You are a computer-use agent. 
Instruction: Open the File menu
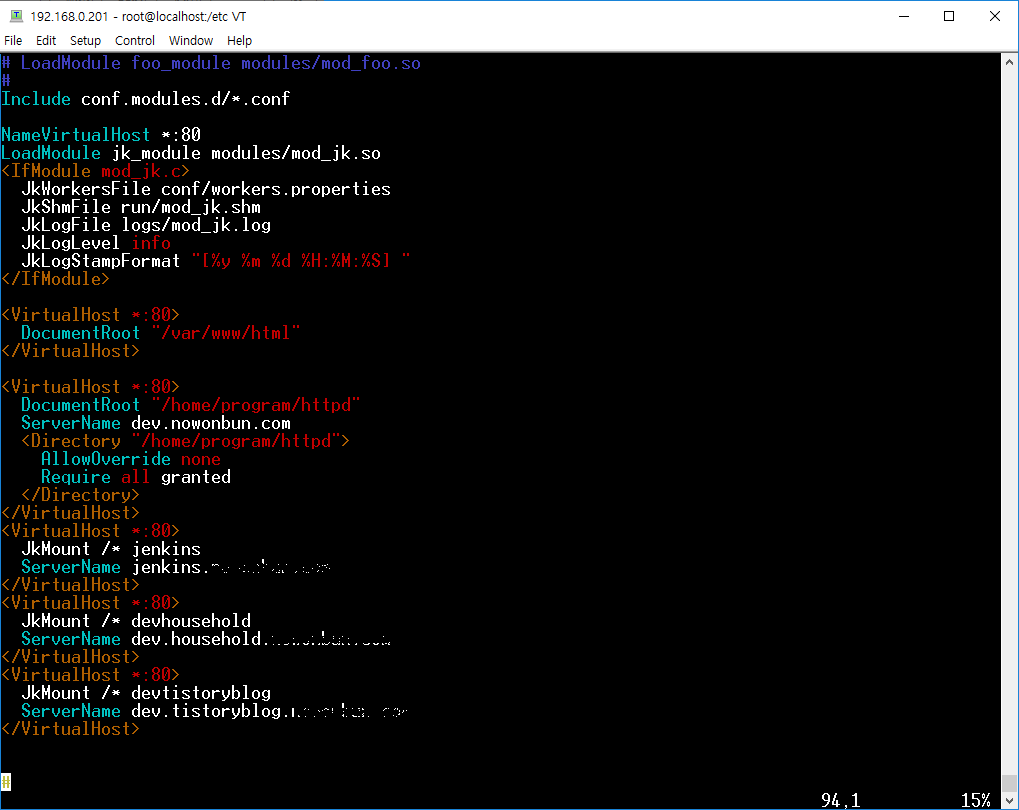coord(13,40)
